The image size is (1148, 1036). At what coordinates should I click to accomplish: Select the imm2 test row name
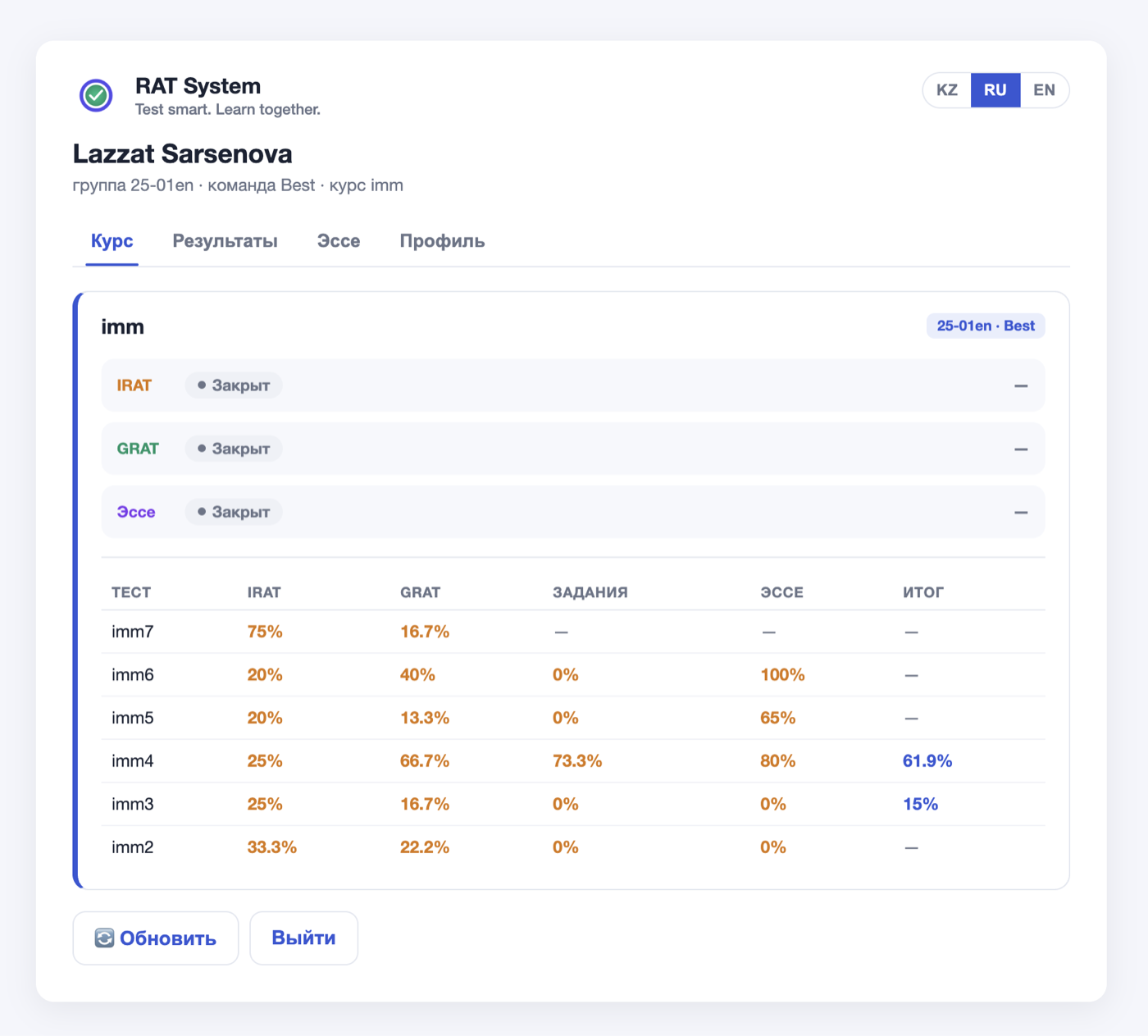click(x=133, y=847)
